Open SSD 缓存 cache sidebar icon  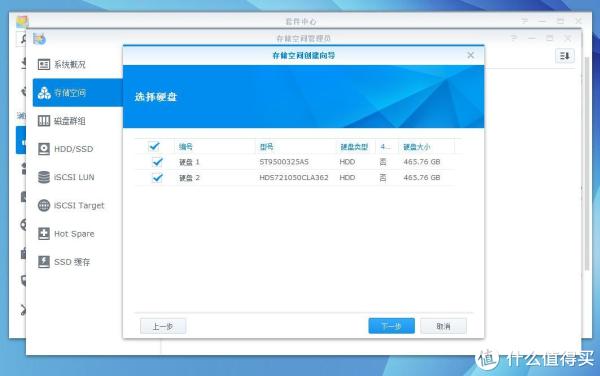point(44,262)
